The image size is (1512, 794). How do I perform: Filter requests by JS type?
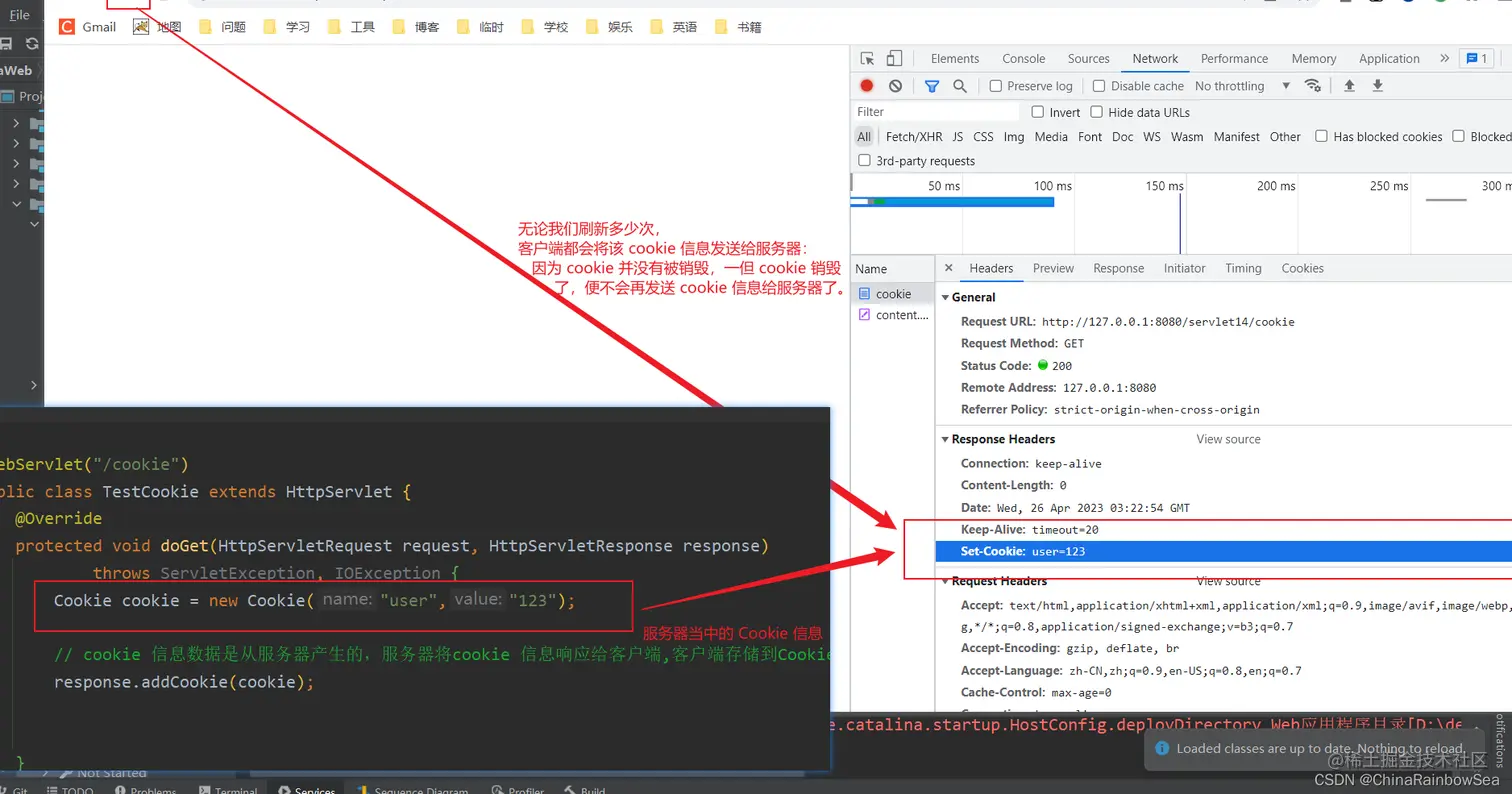tap(958, 137)
